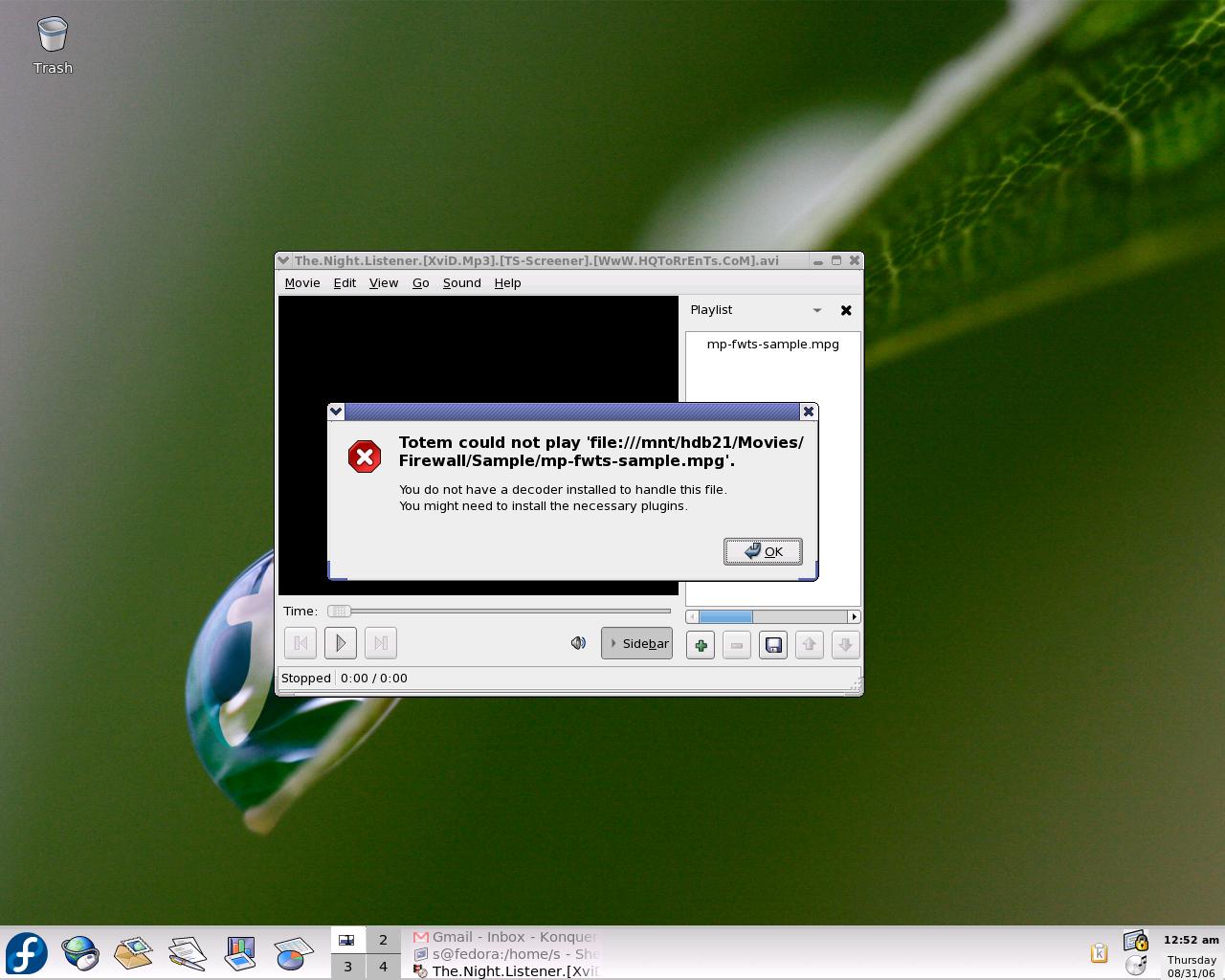Switch to virtual desktop 1
The image size is (1225, 980).
pos(347,940)
